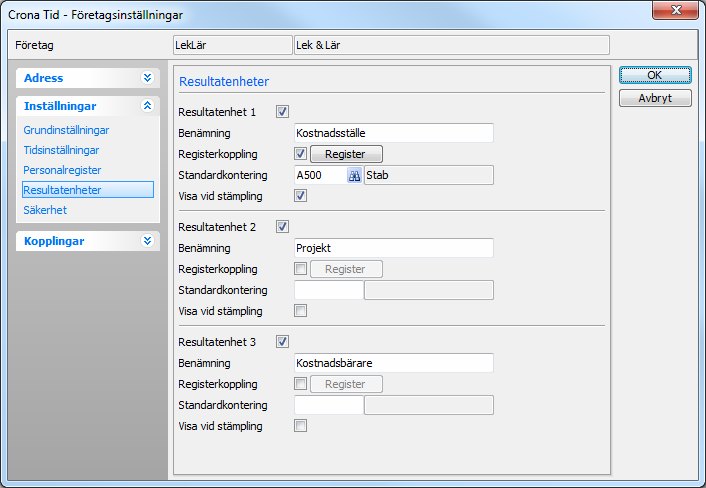Click the Företag label
The height and width of the screenshot is (488, 706).
(x=34, y=45)
